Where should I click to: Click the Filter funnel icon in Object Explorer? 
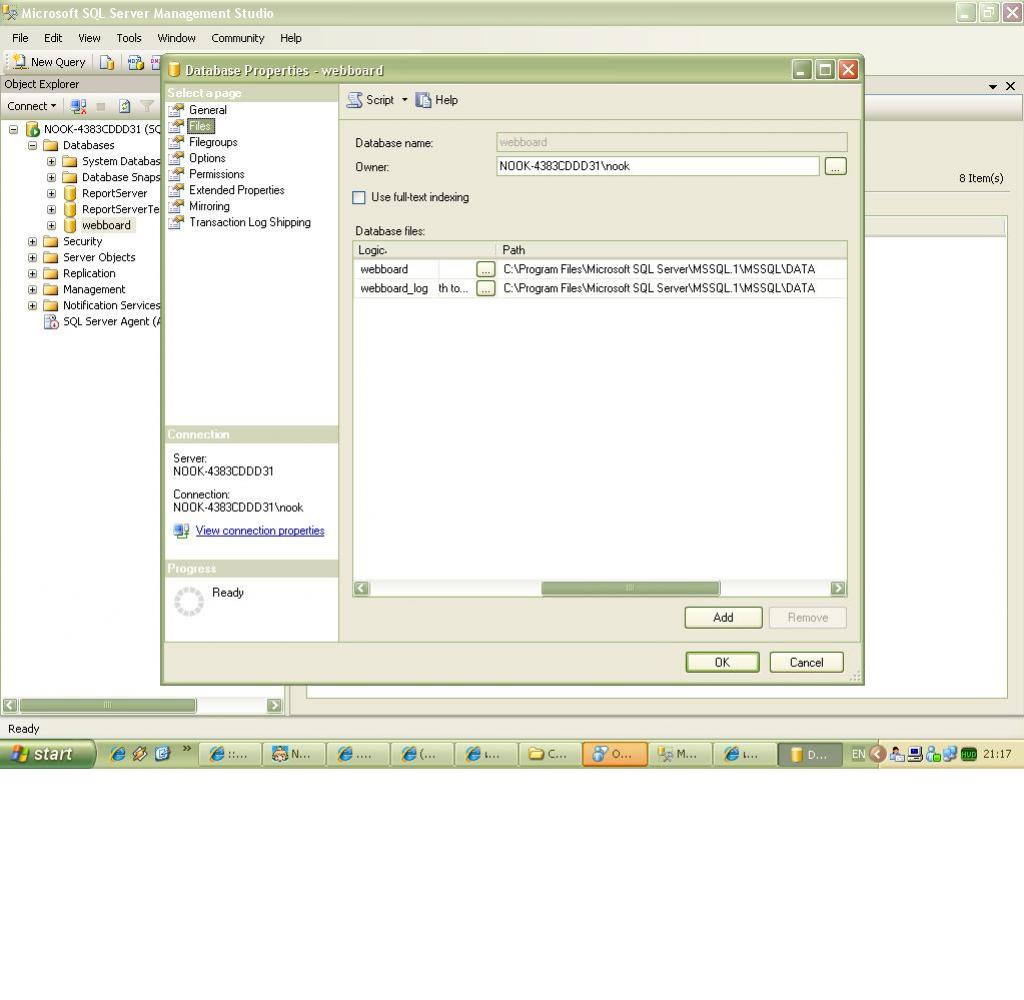point(147,106)
